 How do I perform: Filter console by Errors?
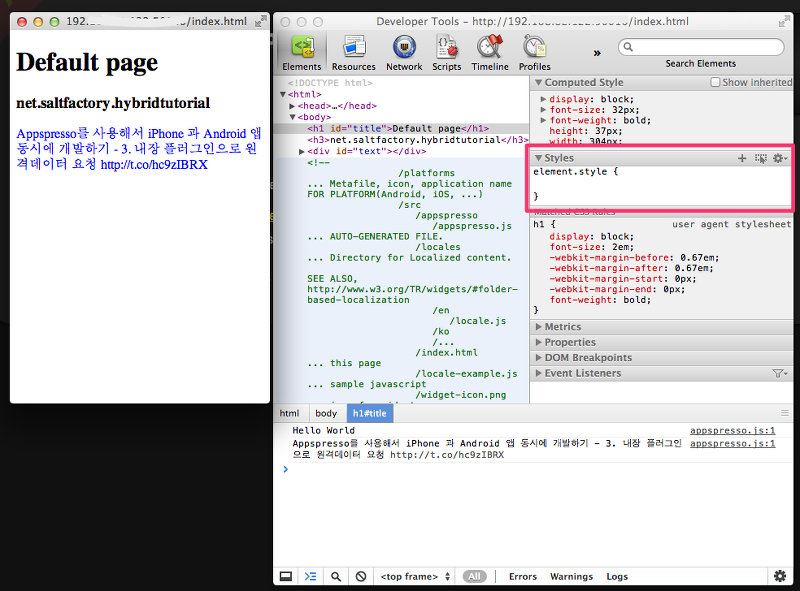[x=523, y=576]
